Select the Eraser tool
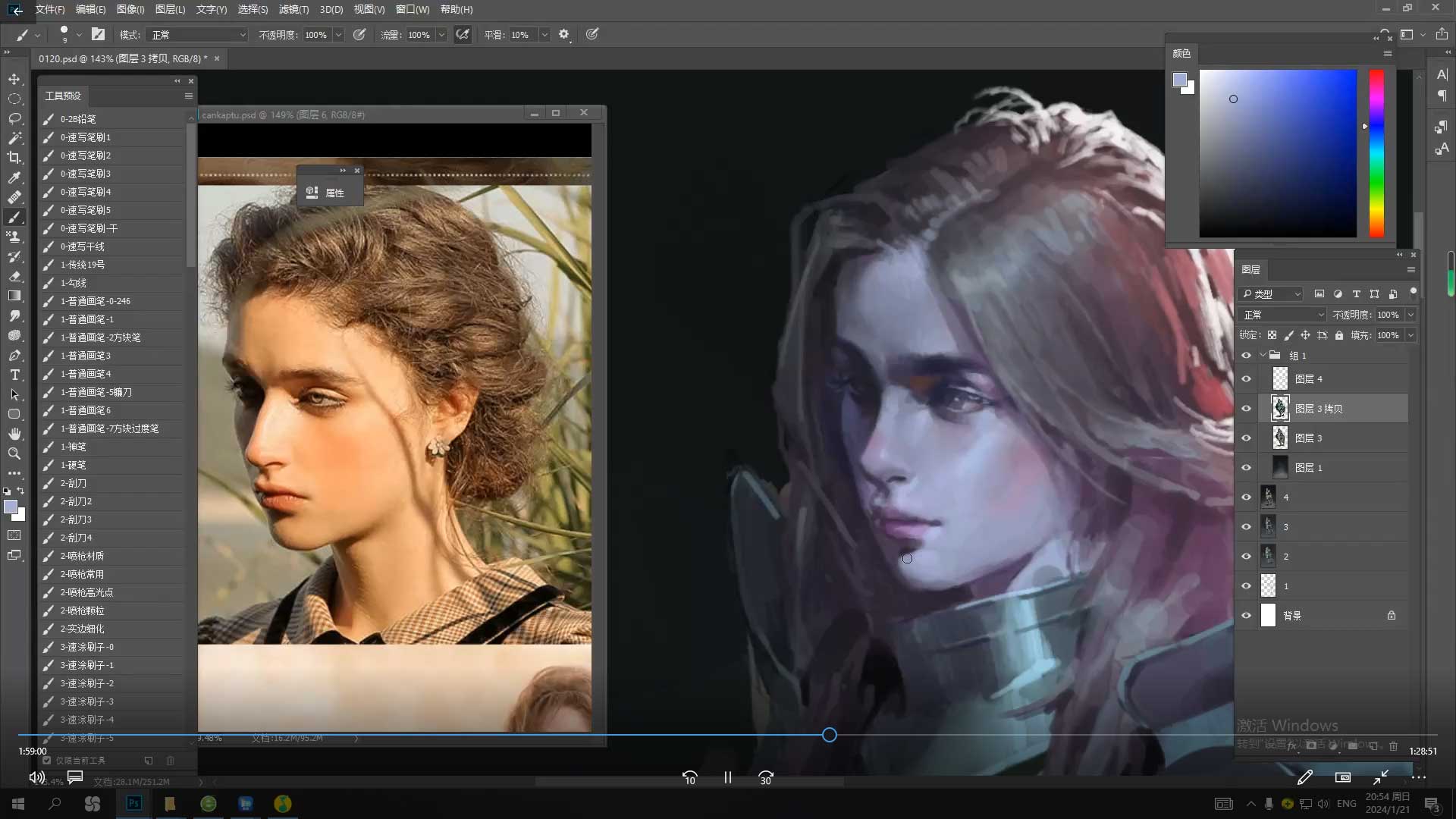 [14, 276]
